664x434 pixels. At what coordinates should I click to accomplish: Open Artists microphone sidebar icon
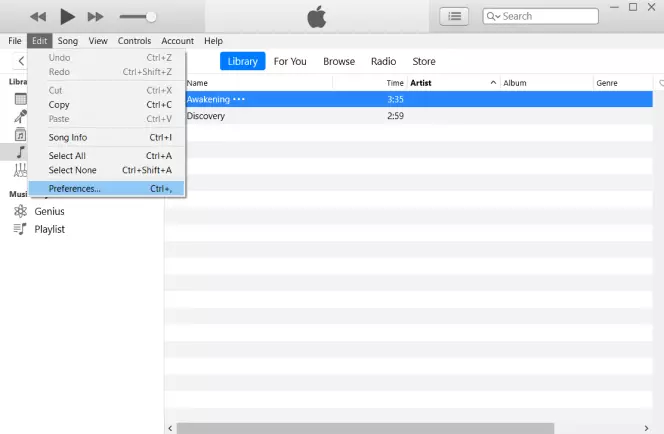[x=20, y=116]
